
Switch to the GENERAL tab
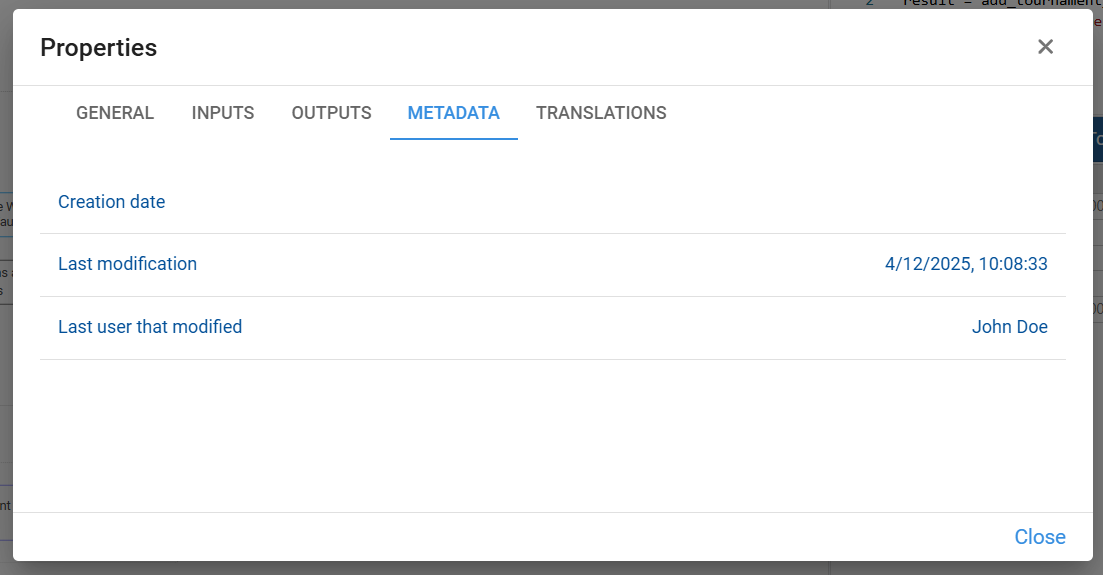tap(115, 113)
